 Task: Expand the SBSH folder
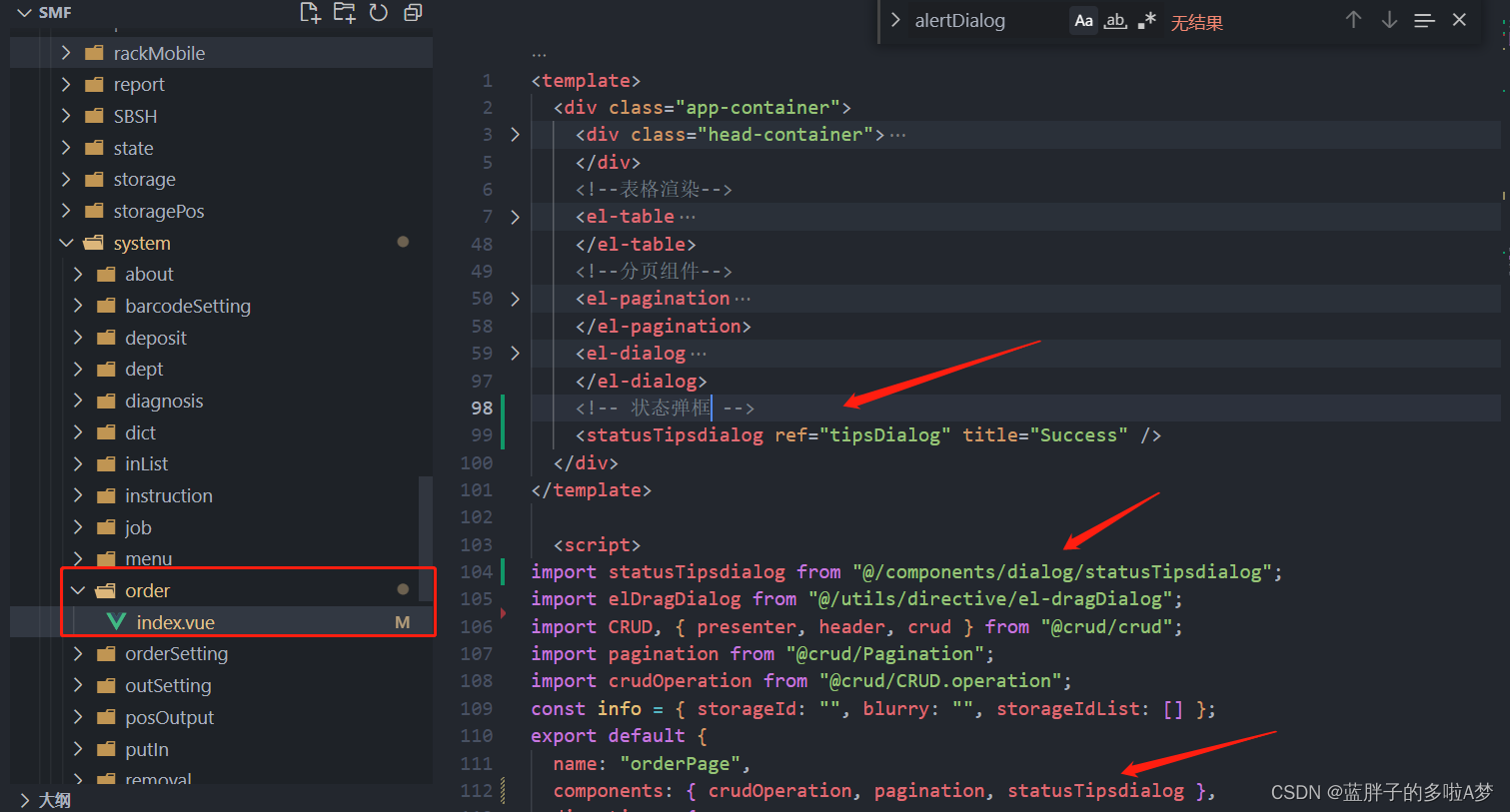pyautogui.click(x=66, y=116)
